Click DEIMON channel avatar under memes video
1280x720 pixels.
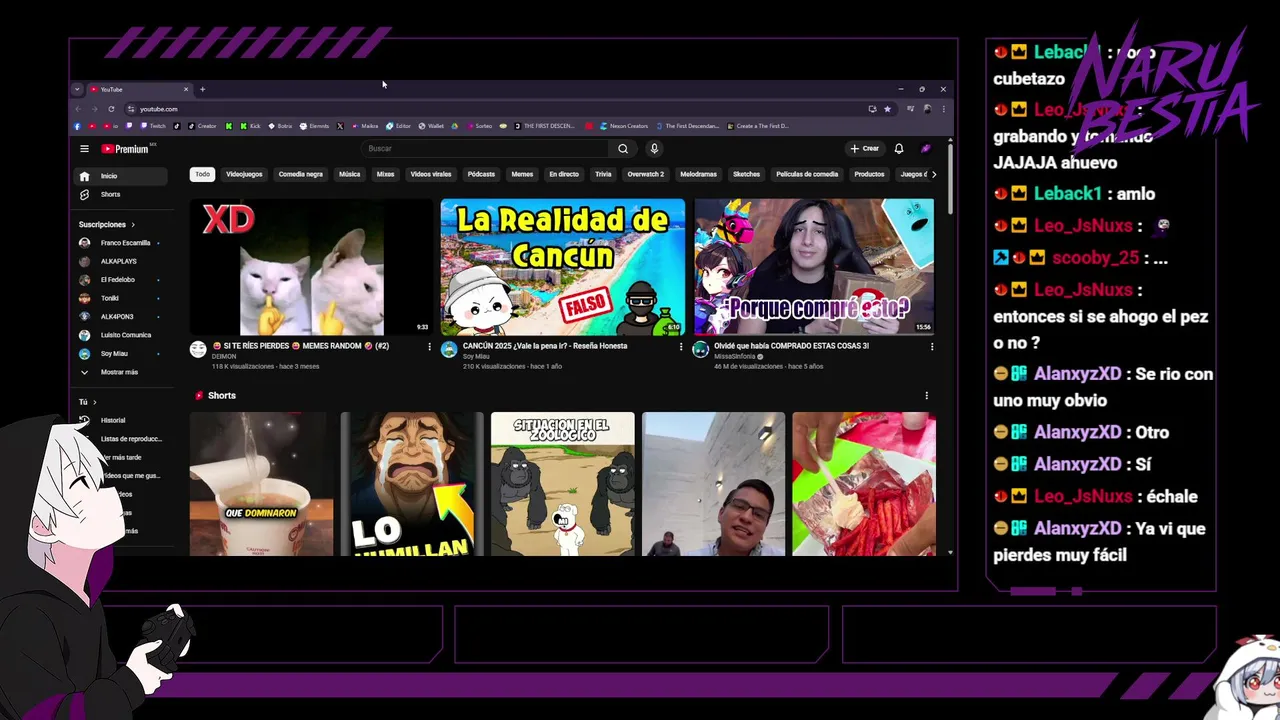198,349
